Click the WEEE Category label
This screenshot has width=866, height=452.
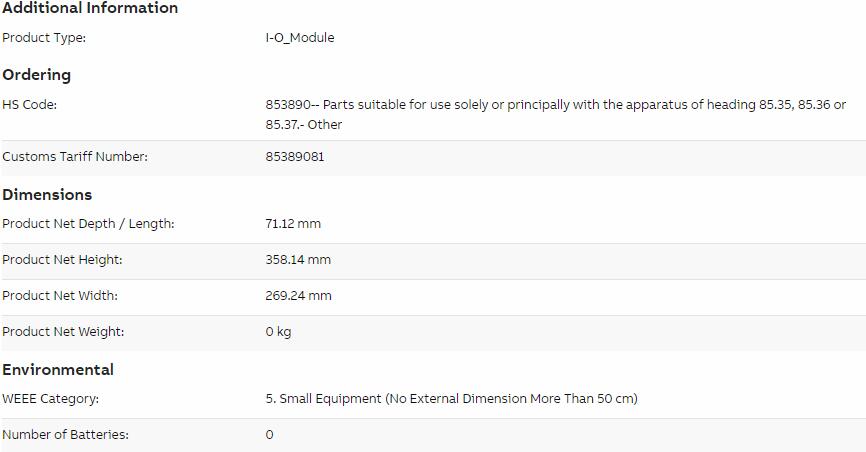point(51,398)
